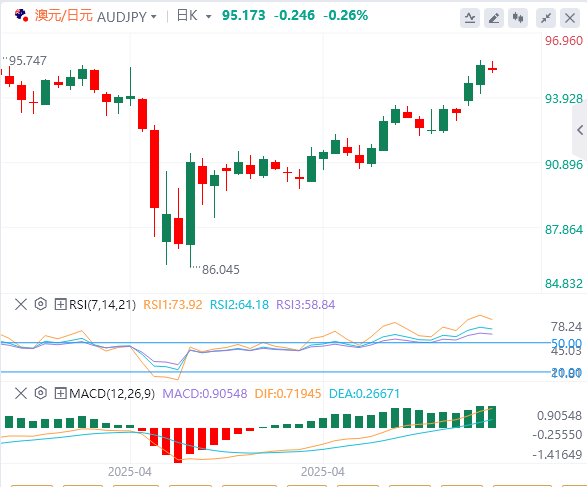The image size is (587, 487).
Task: Select the latest red doji candlestick
Action: (492, 69)
